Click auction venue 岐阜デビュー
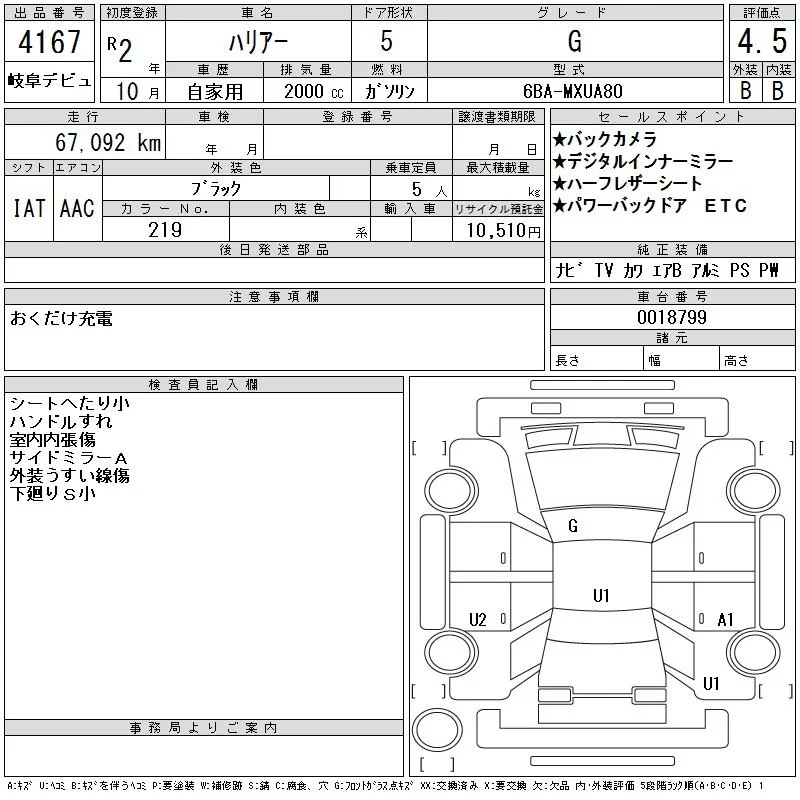The height and width of the screenshot is (800, 800). point(49,81)
